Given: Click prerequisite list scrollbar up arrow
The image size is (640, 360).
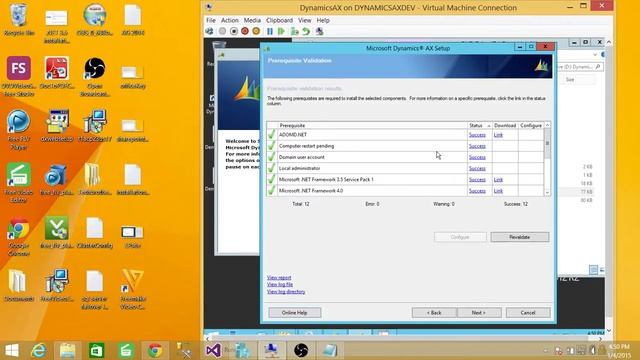Looking at the screenshot, I should click(547, 125).
